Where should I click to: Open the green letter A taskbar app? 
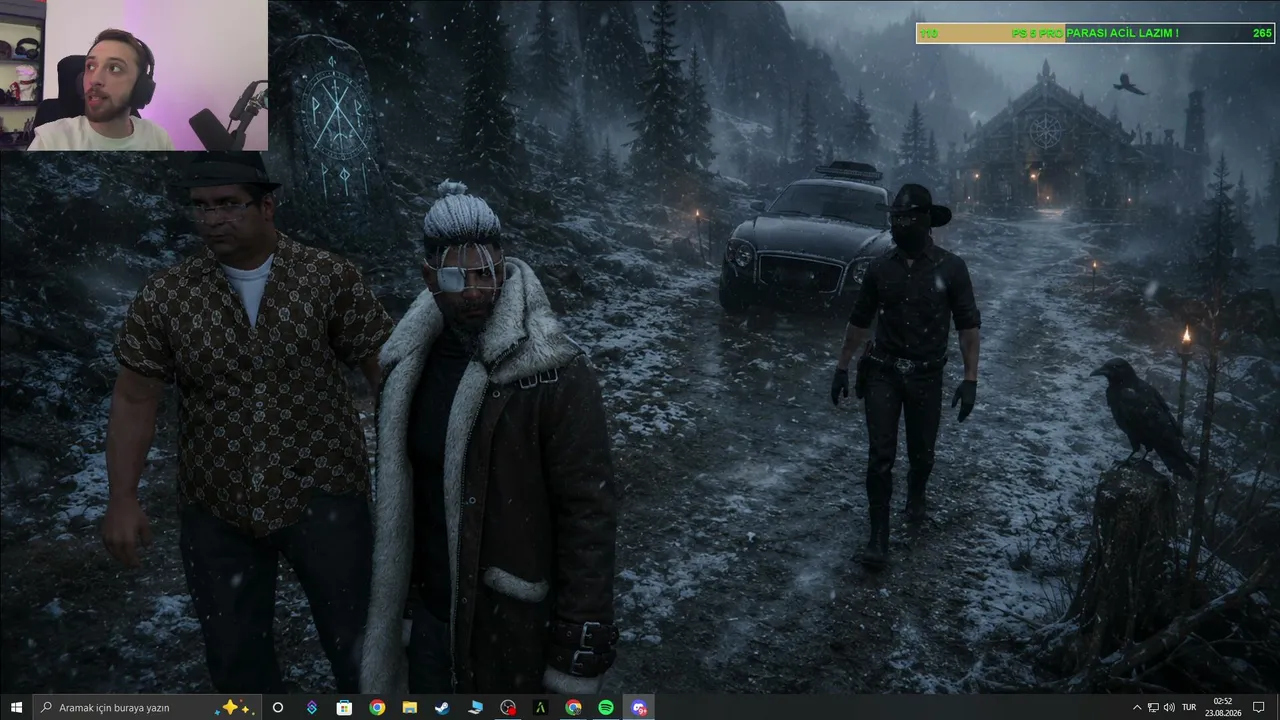pos(540,707)
